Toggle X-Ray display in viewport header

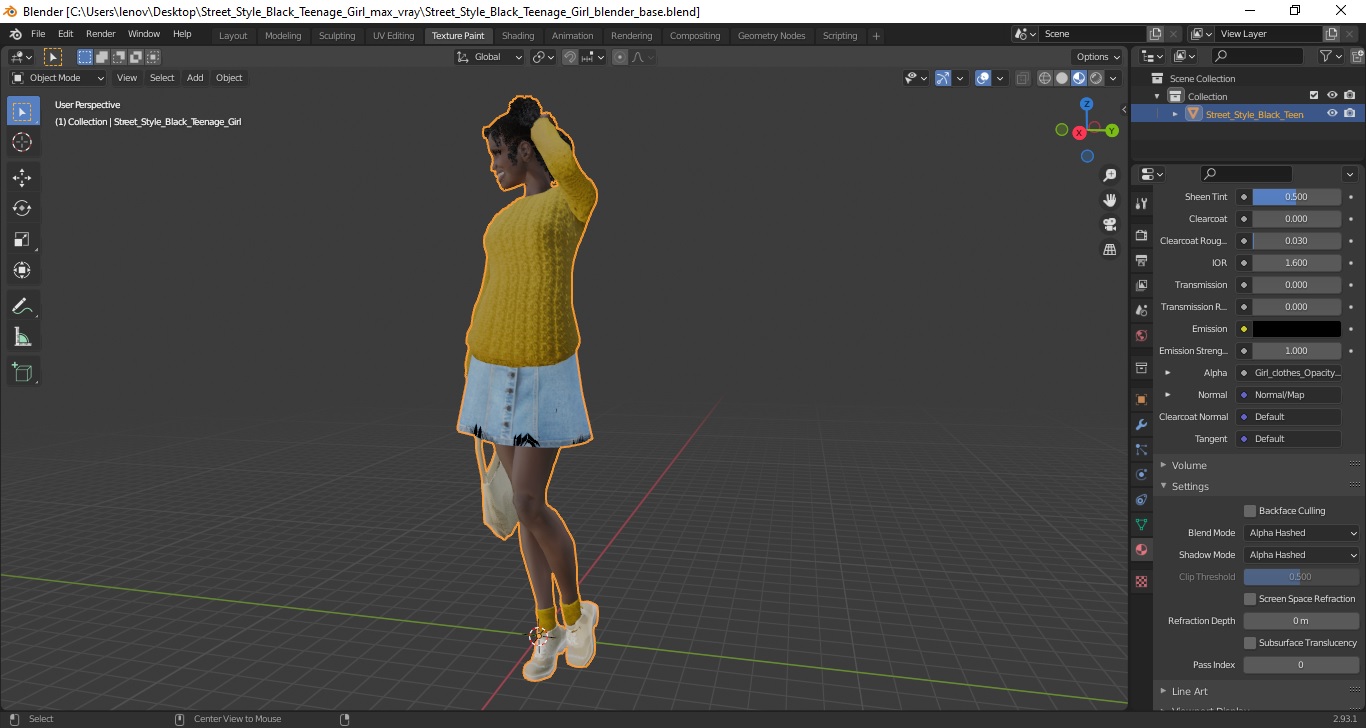[1022, 78]
